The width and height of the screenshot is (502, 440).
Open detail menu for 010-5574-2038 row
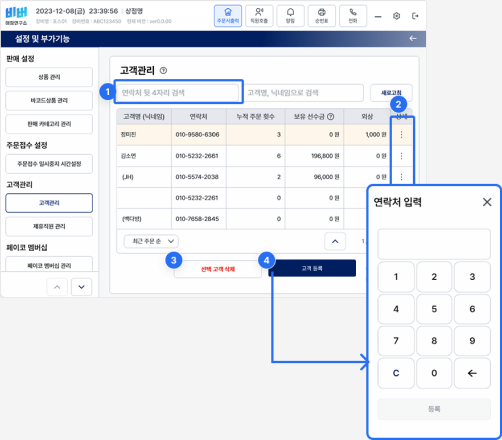[401, 177]
